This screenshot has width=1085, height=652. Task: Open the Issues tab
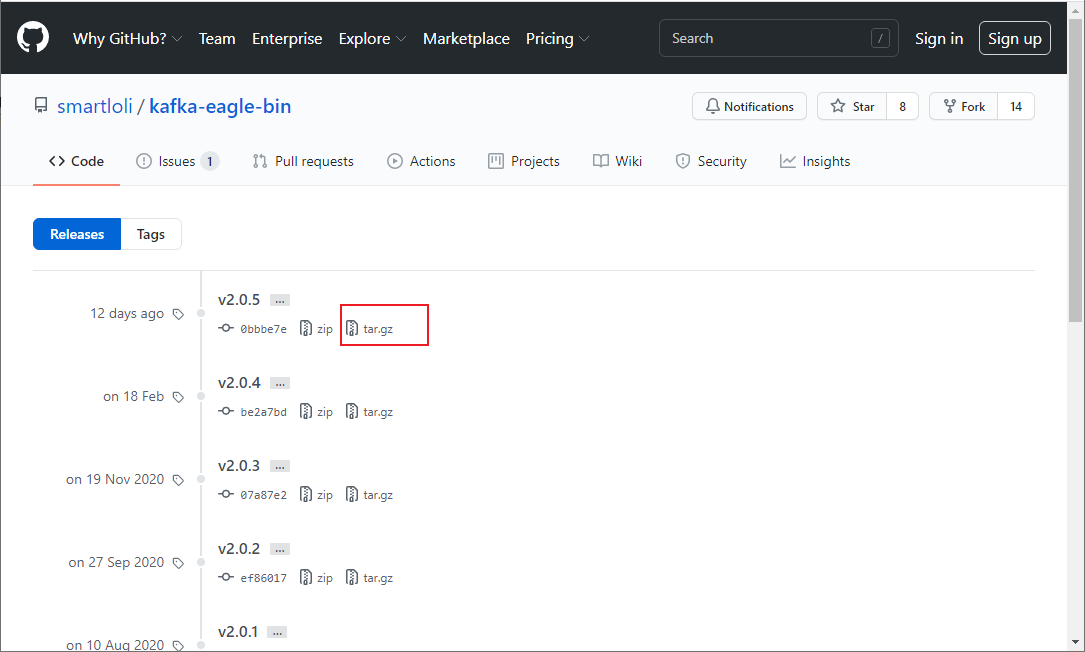tap(178, 161)
